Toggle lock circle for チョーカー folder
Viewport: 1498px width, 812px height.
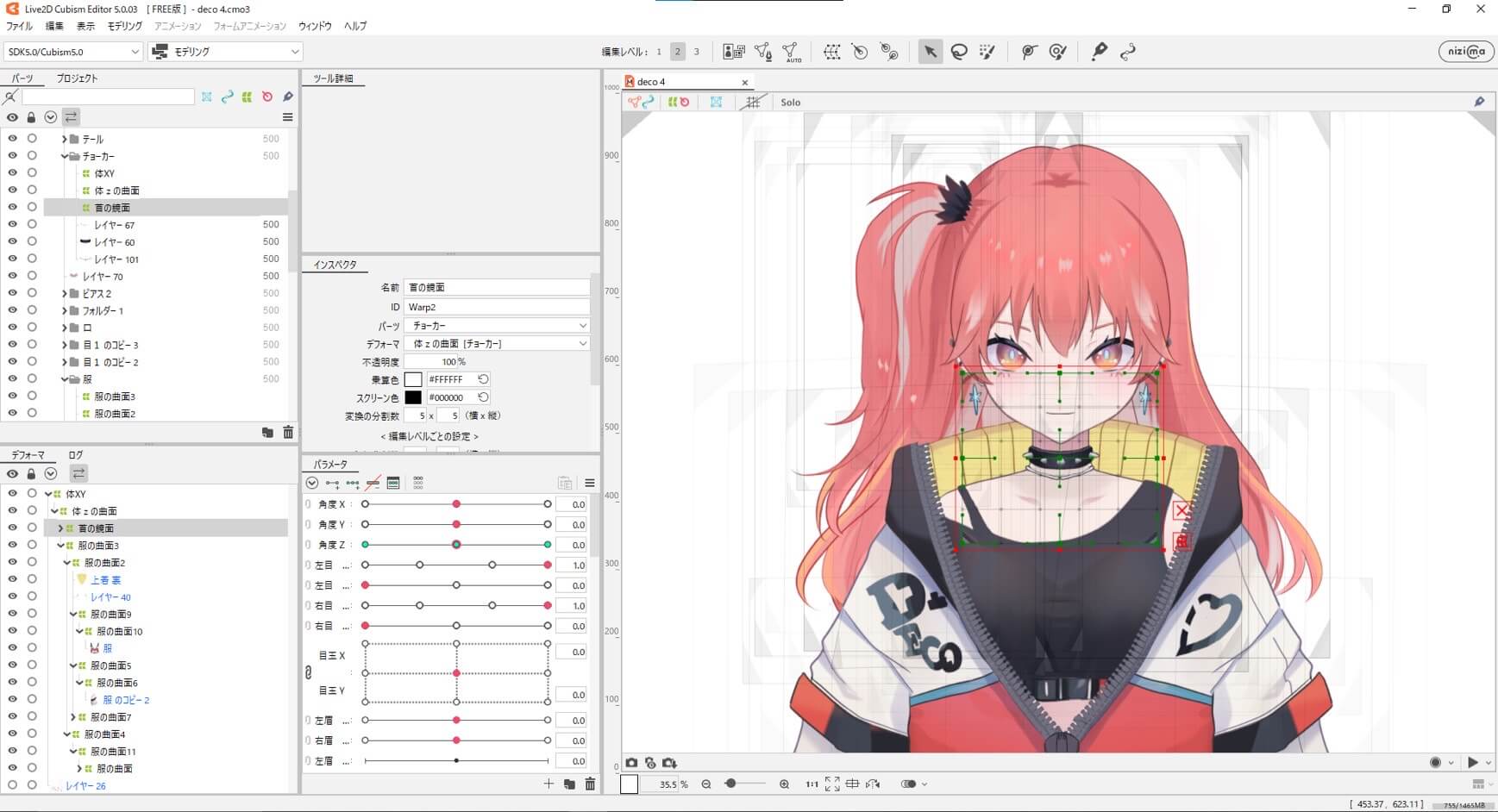pyautogui.click(x=32, y=155)
